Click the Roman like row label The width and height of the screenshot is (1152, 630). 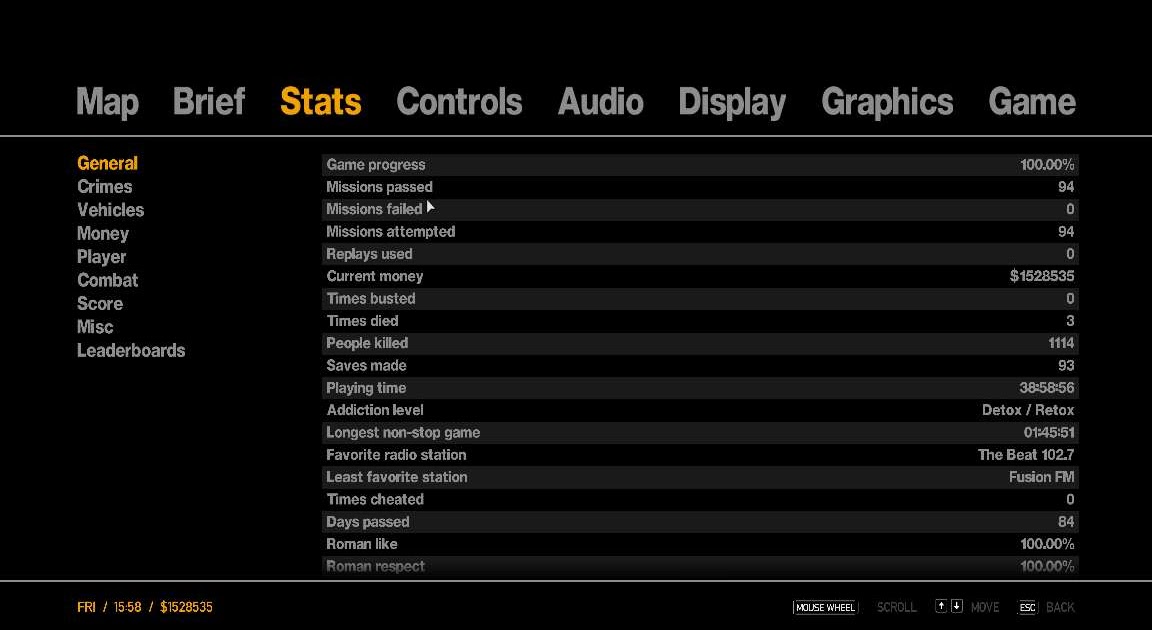pos(361,544)
